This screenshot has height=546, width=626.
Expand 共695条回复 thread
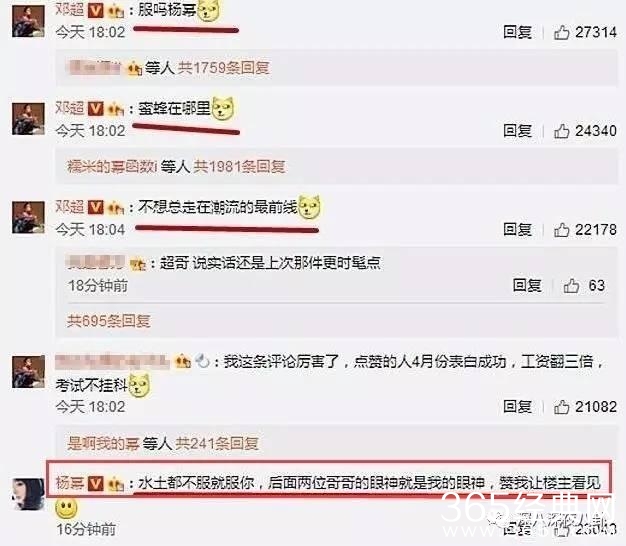109,321
